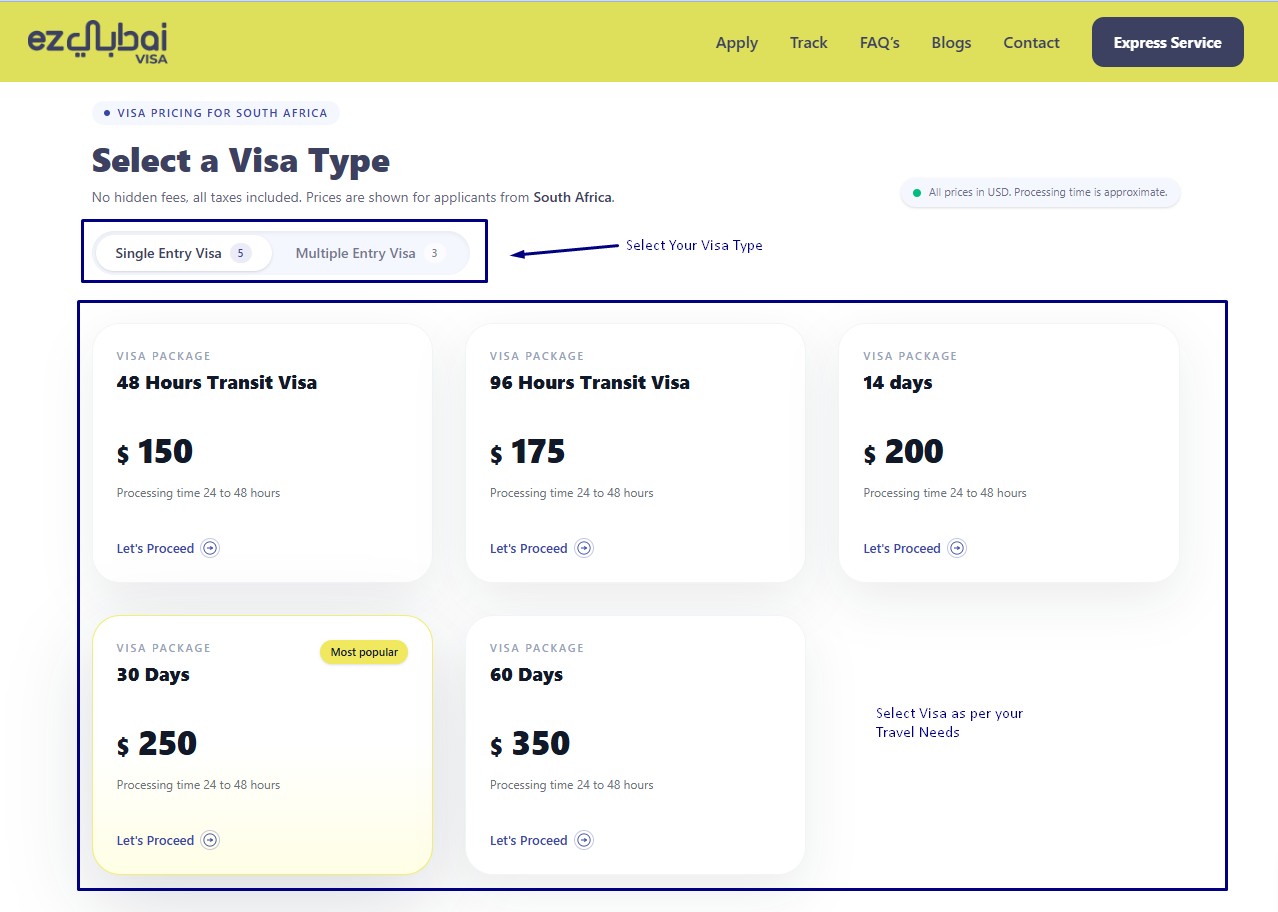
Task: Open the Apply page in navigation
Action: click(737, 43)
